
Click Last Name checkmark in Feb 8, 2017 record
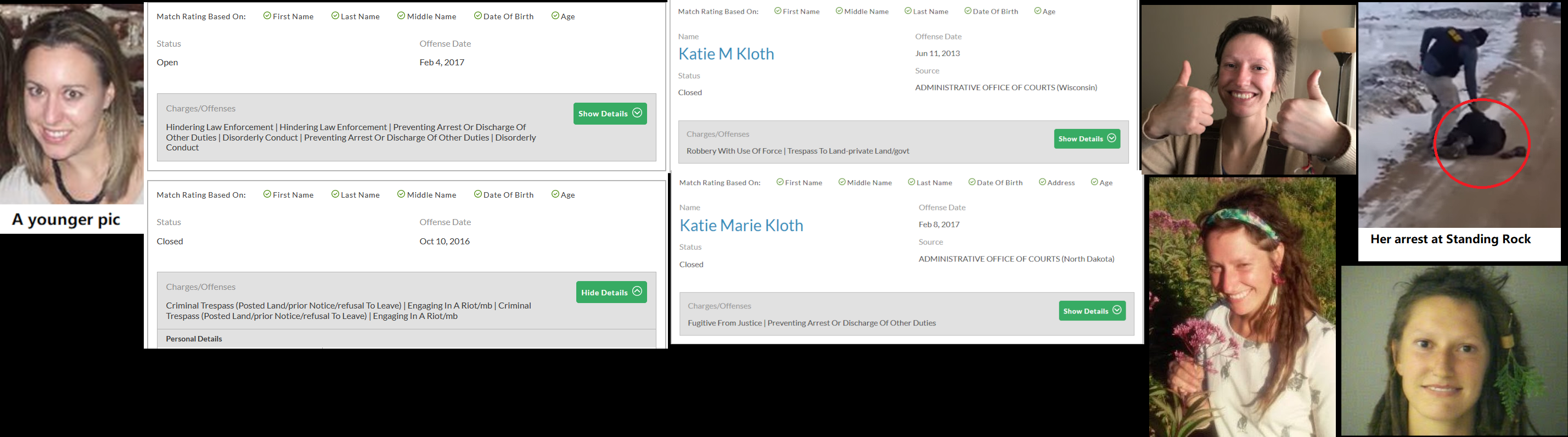point(911,182)
